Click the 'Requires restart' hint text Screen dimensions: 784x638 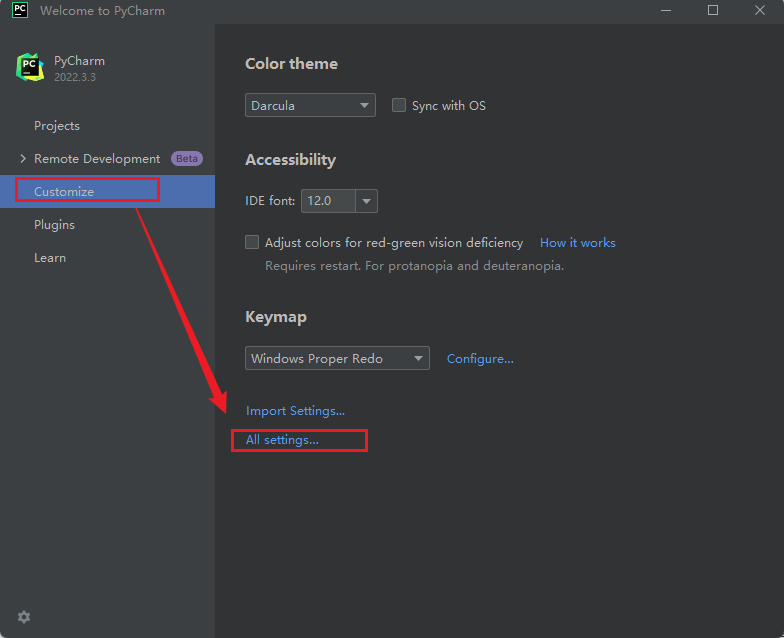click(x=414, y=266)
